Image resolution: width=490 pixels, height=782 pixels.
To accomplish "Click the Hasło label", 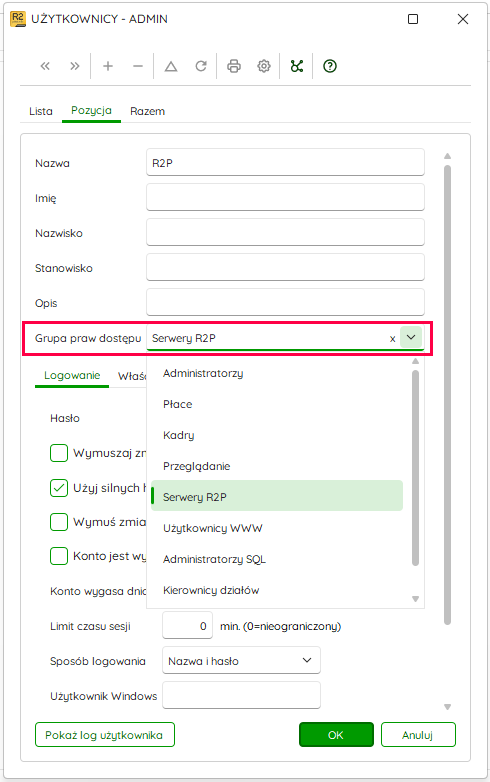I will click(x=65, y=418).
